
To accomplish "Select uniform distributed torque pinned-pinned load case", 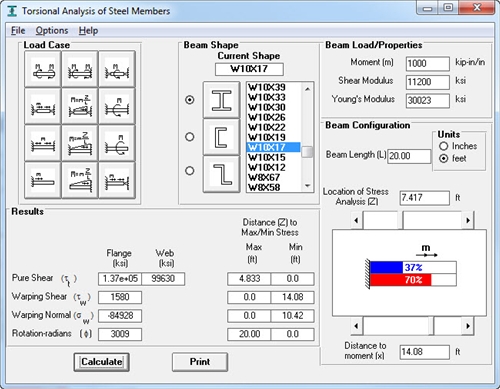I will [43, 106].
